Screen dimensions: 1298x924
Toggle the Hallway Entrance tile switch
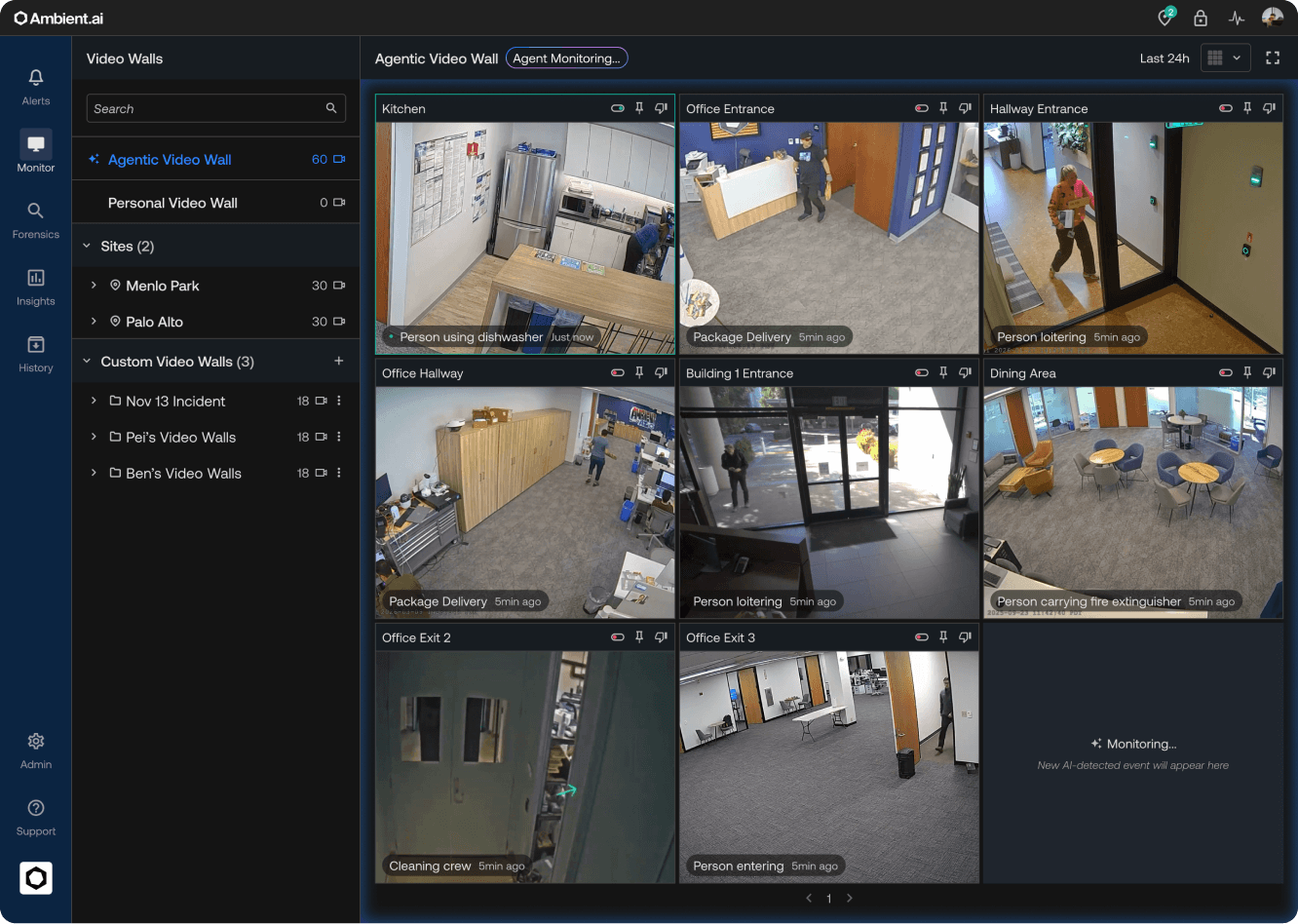tap(1226, 108)
